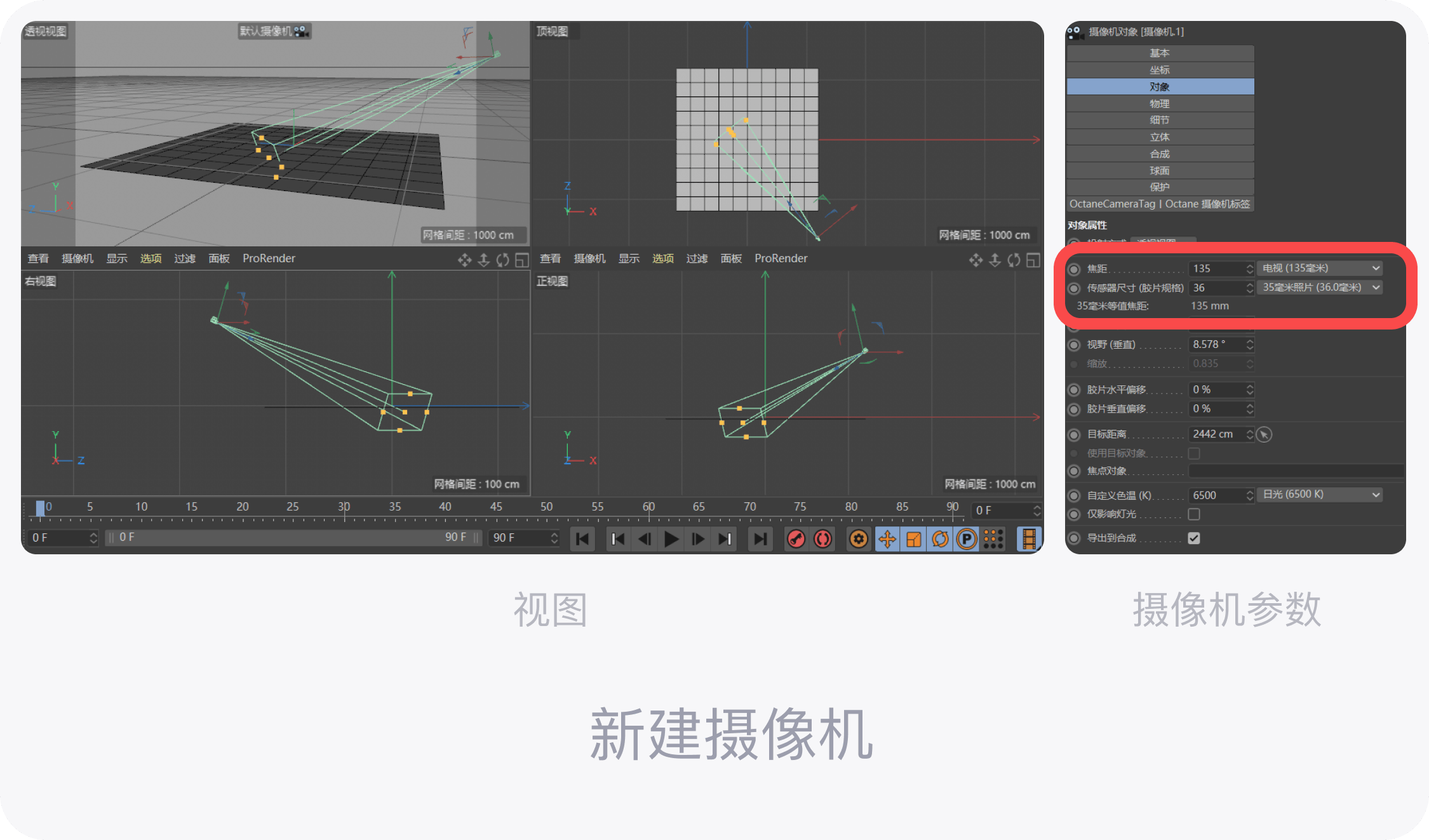Open the 35毫米照片 sensor size dropdown
Screen dimensions: 1429x840
coord(1320,288)
